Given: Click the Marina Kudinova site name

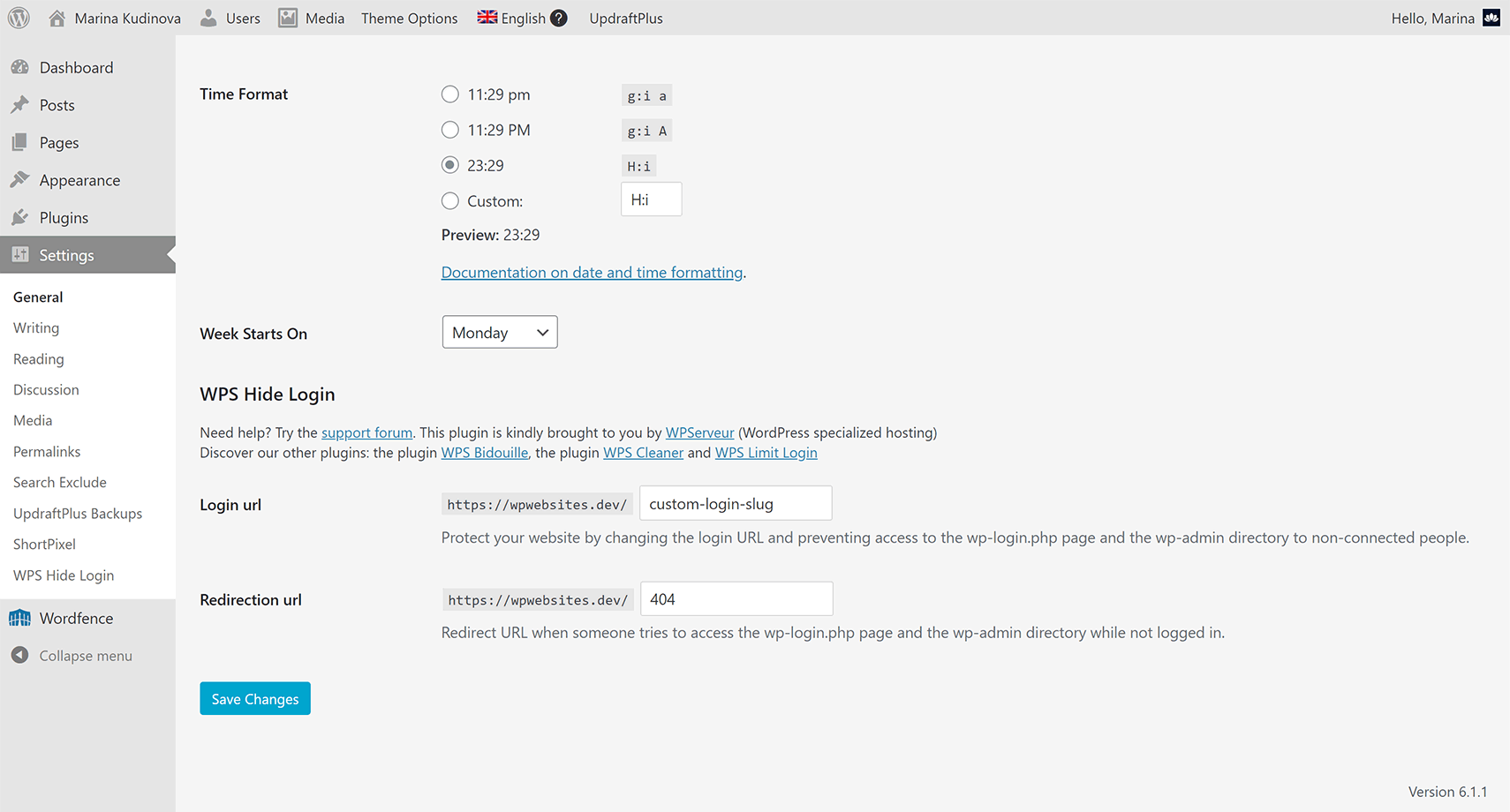Looking at the screenshot, I should point(128,18).
